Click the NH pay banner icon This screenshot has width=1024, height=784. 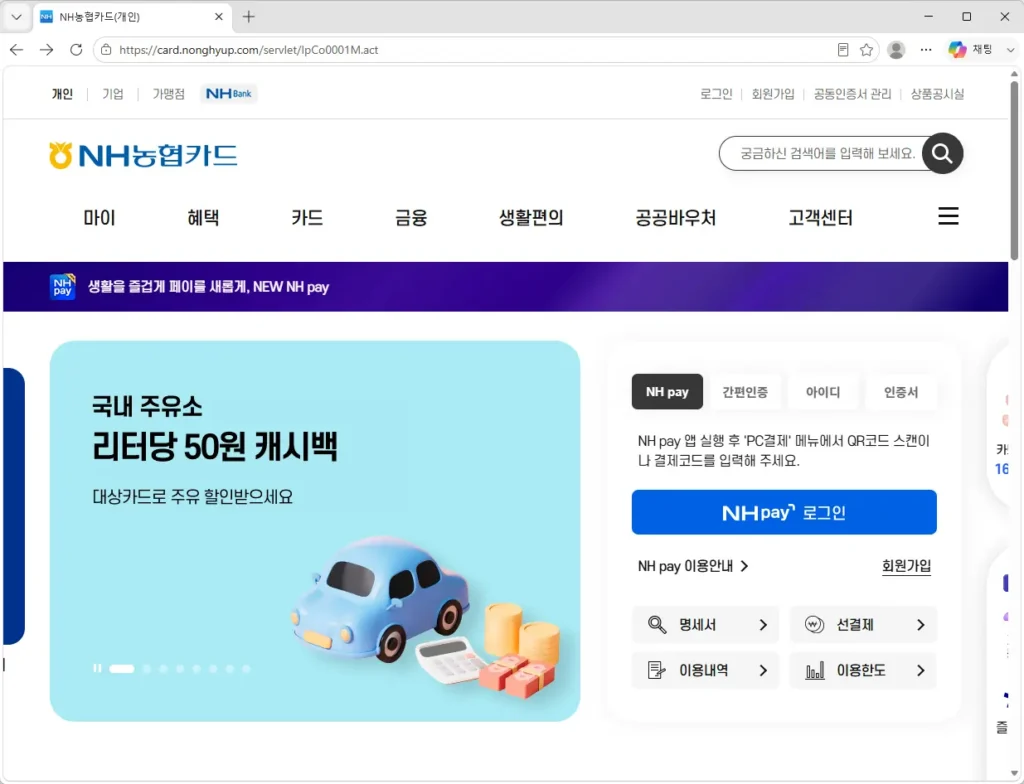pos(63,287)
